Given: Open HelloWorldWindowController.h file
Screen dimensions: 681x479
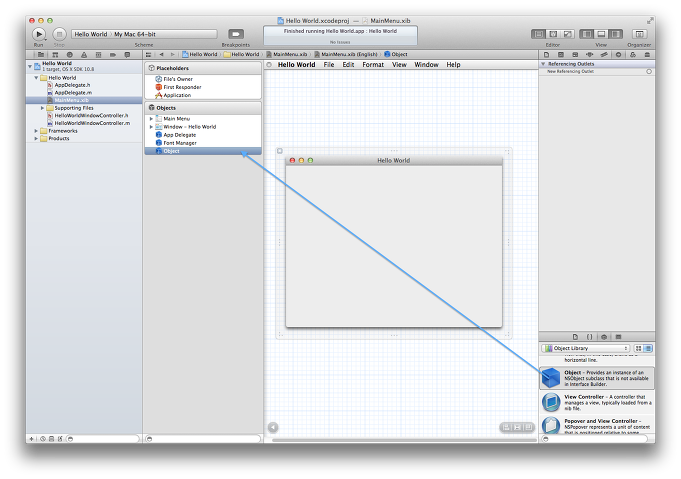Looking at the screenshot, I should tap(91, 116).
